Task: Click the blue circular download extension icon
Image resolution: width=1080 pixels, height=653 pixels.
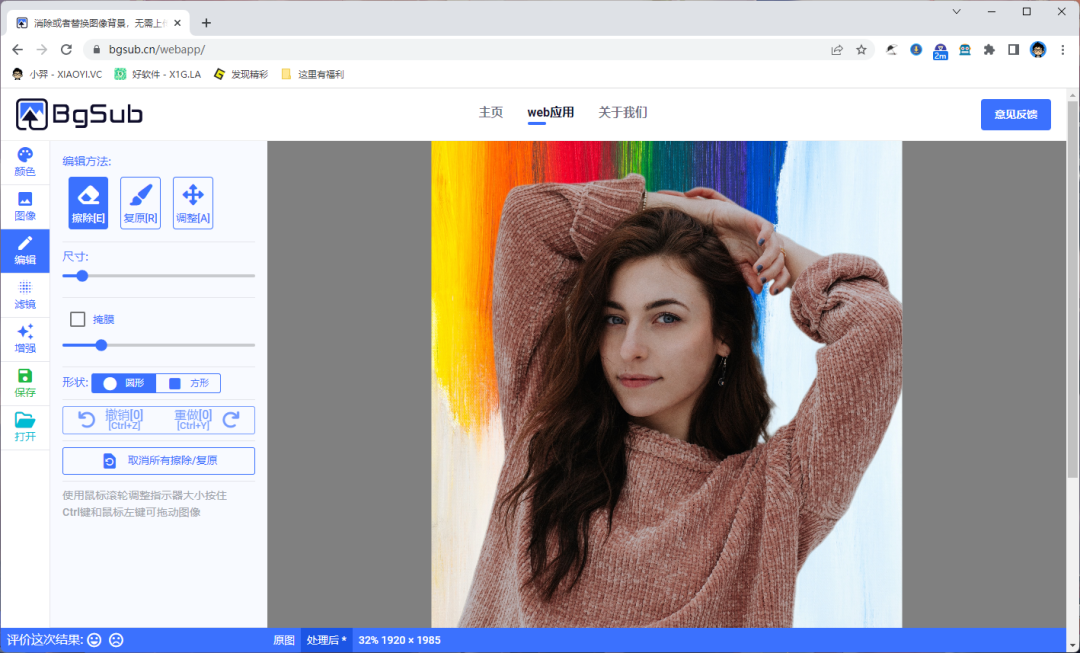Action: pos(916,50)
